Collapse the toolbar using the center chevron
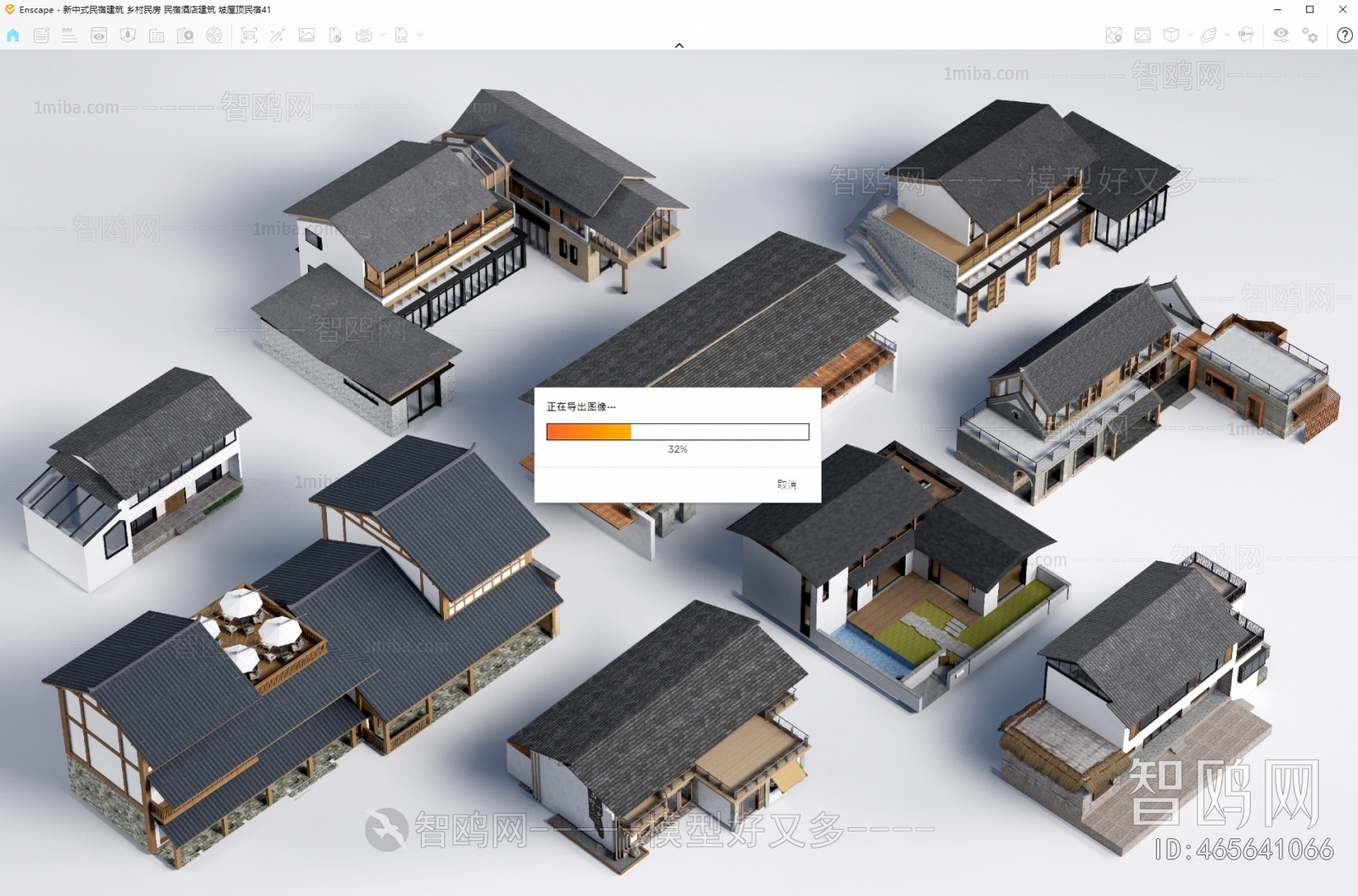Screen dimensions: 1358x896 point(679,45)
